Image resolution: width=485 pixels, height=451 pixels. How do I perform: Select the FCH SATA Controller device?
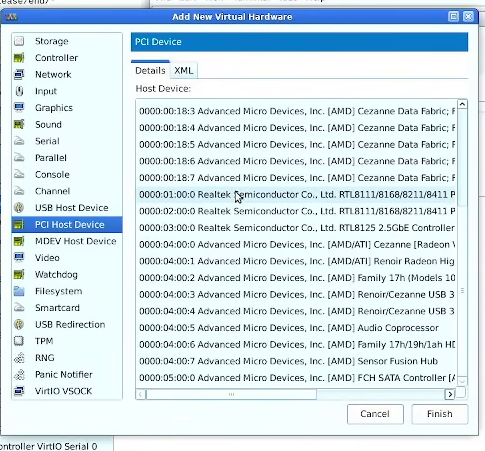click(x=297, y=378)
